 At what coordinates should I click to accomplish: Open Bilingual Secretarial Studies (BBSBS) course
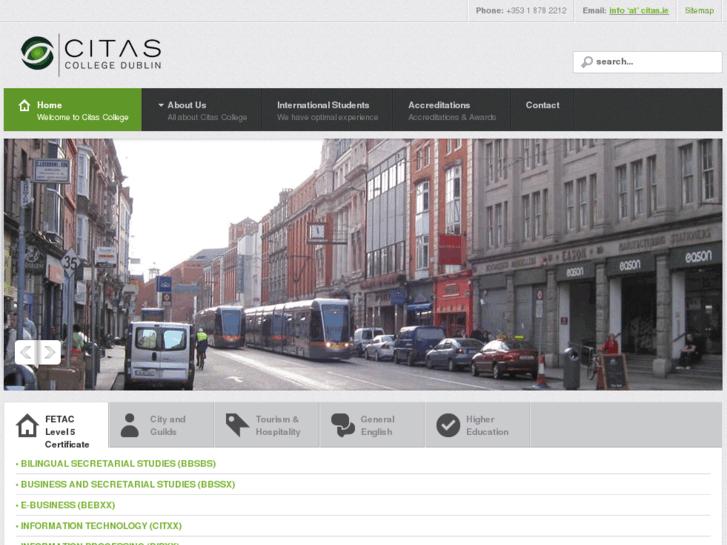(x=118, y=464)
